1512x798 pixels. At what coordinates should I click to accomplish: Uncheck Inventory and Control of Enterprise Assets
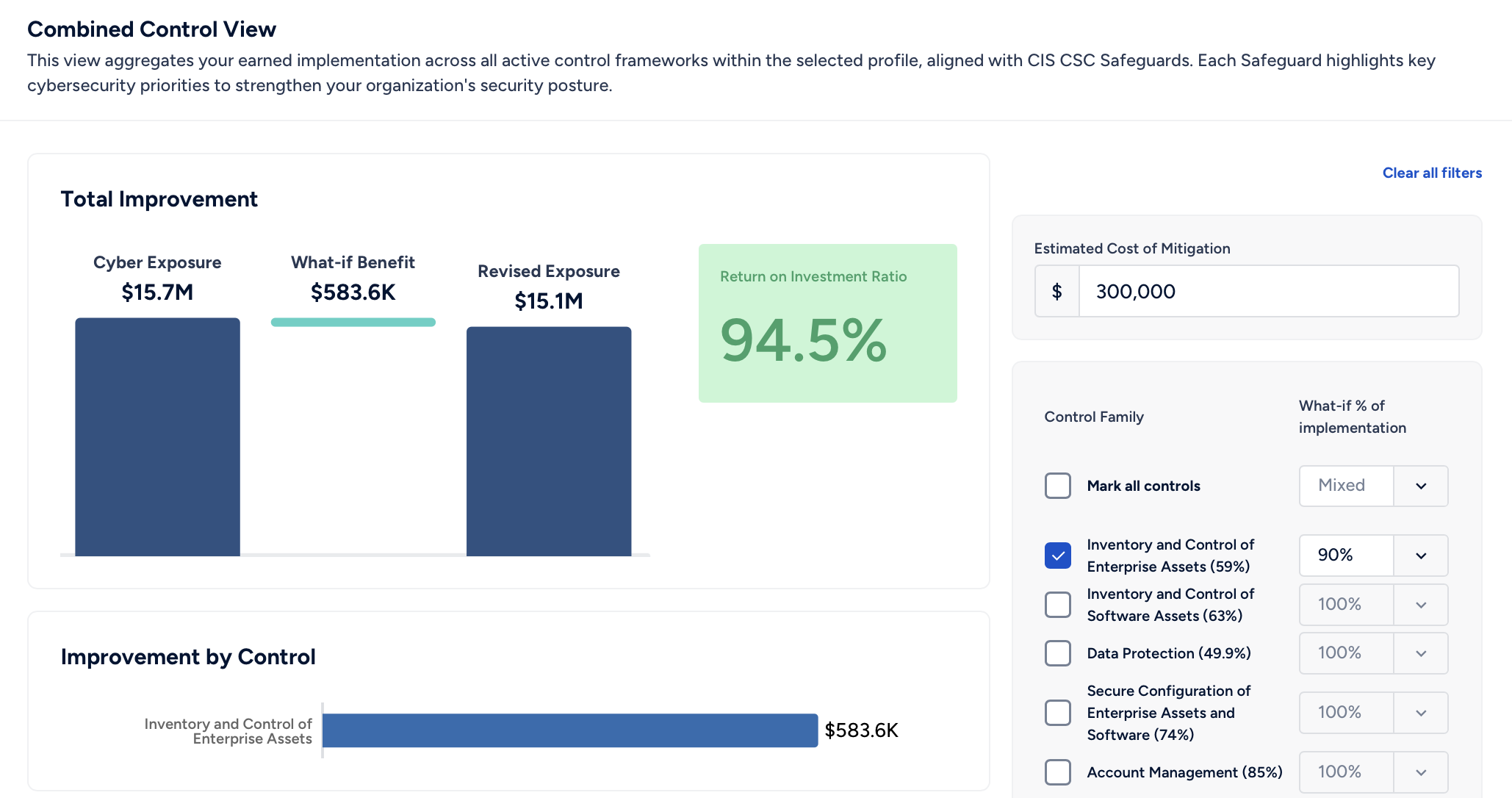click(x=1057, y=556)
